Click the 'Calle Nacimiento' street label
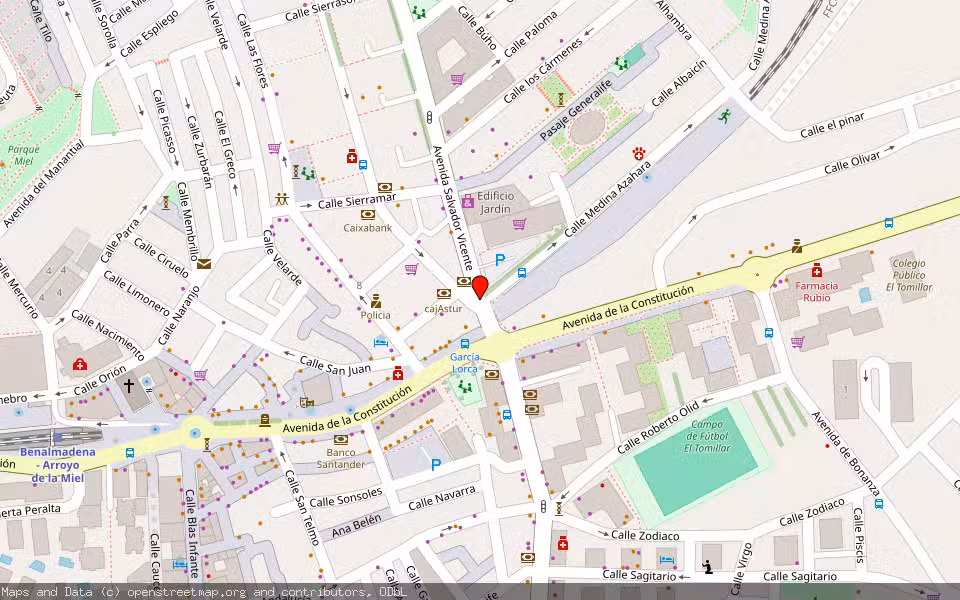Screen dimensions: 960x600 tap(108, 335)
